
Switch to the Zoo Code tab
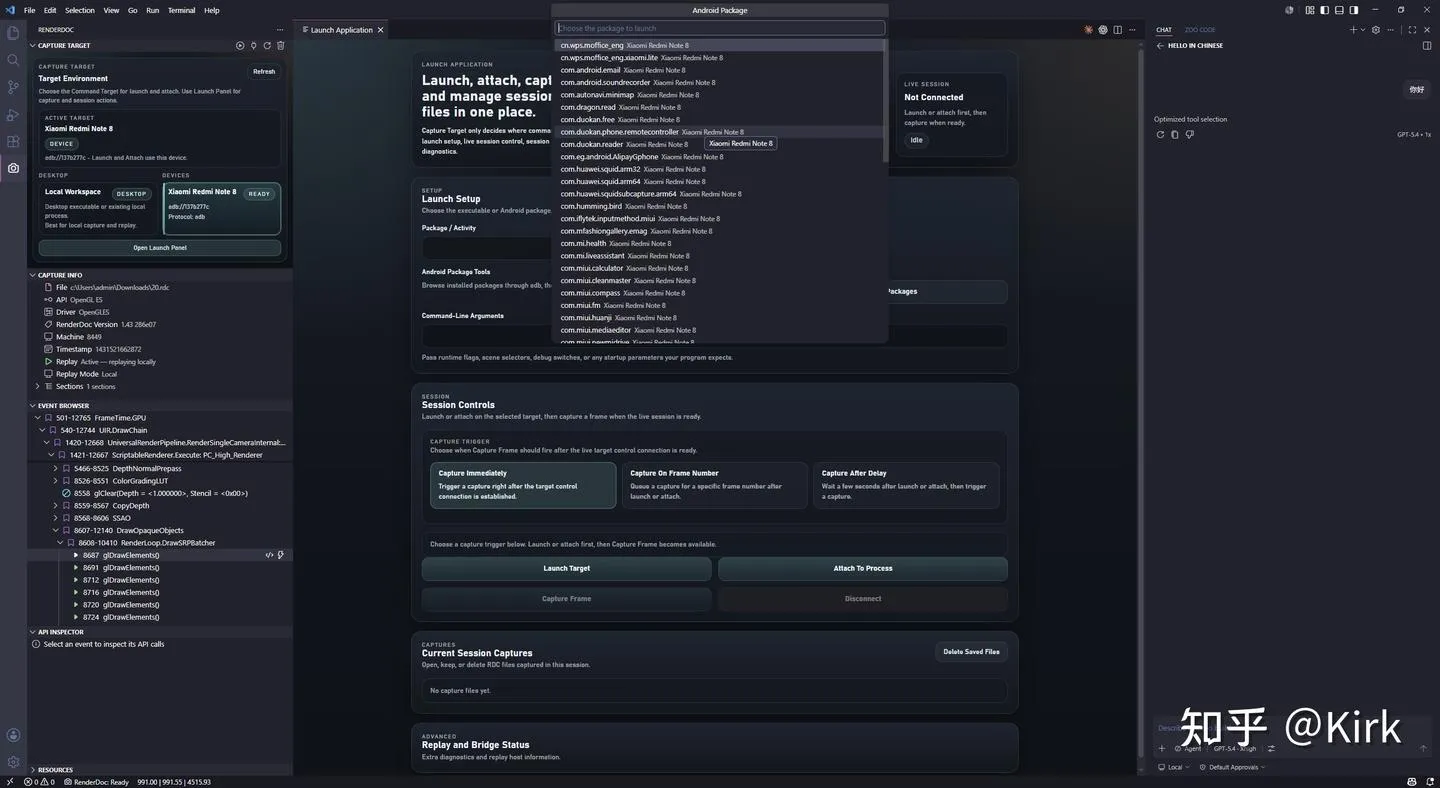coord(1200,30)
